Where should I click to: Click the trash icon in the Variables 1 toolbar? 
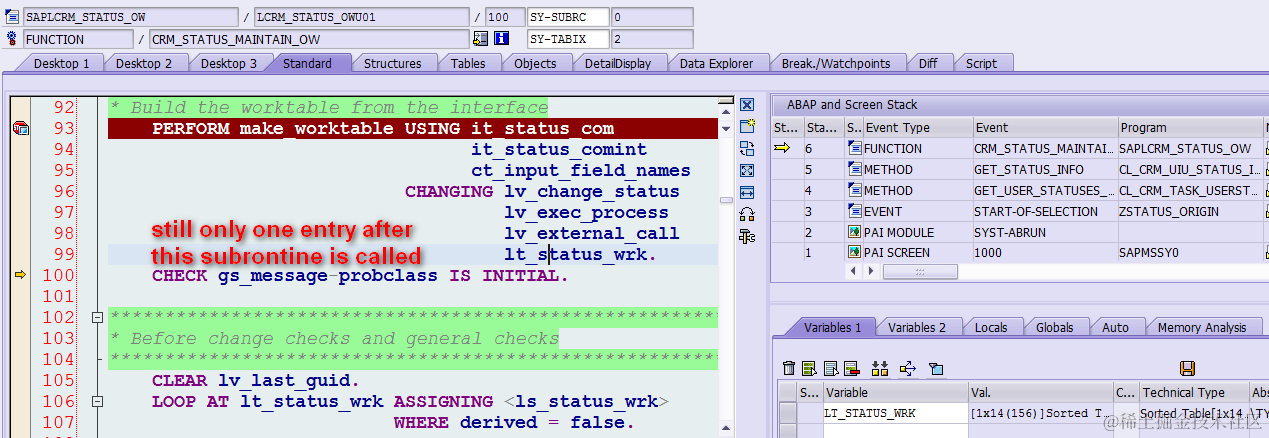[789, 368]
